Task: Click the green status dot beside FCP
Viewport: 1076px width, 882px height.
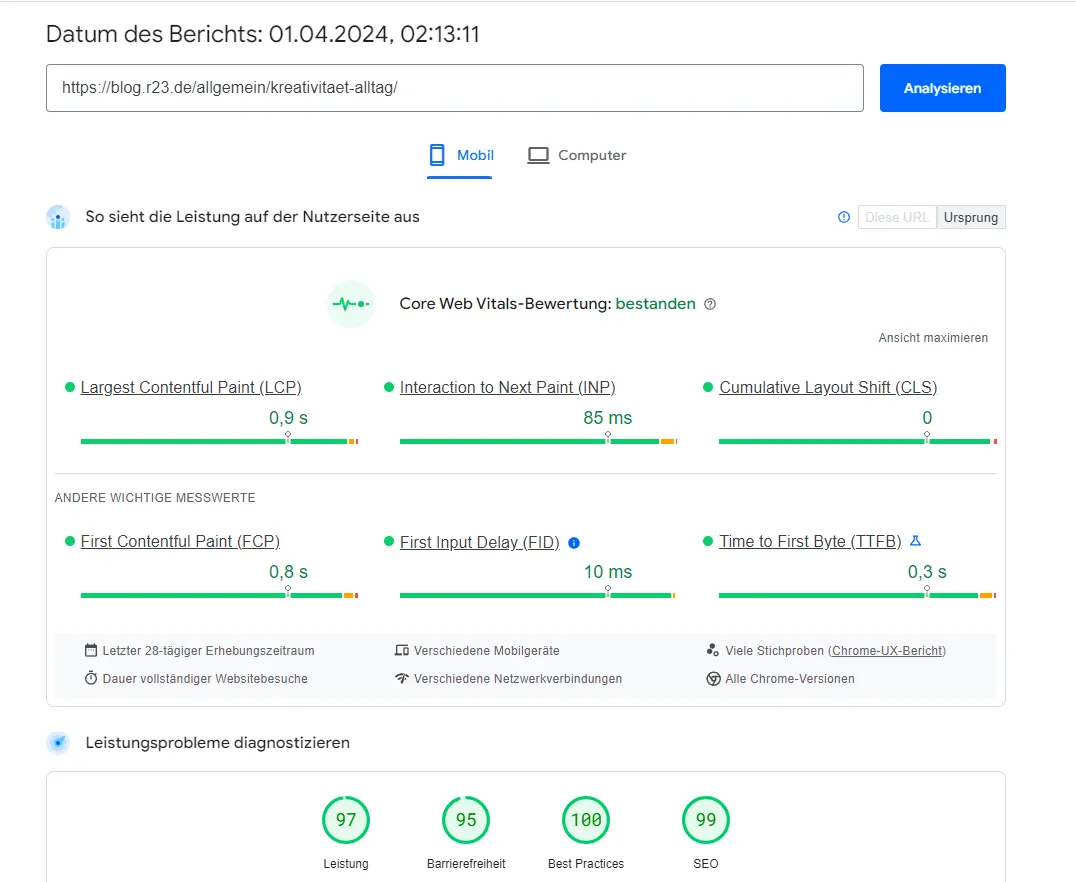Action: [x=69, y=542]
